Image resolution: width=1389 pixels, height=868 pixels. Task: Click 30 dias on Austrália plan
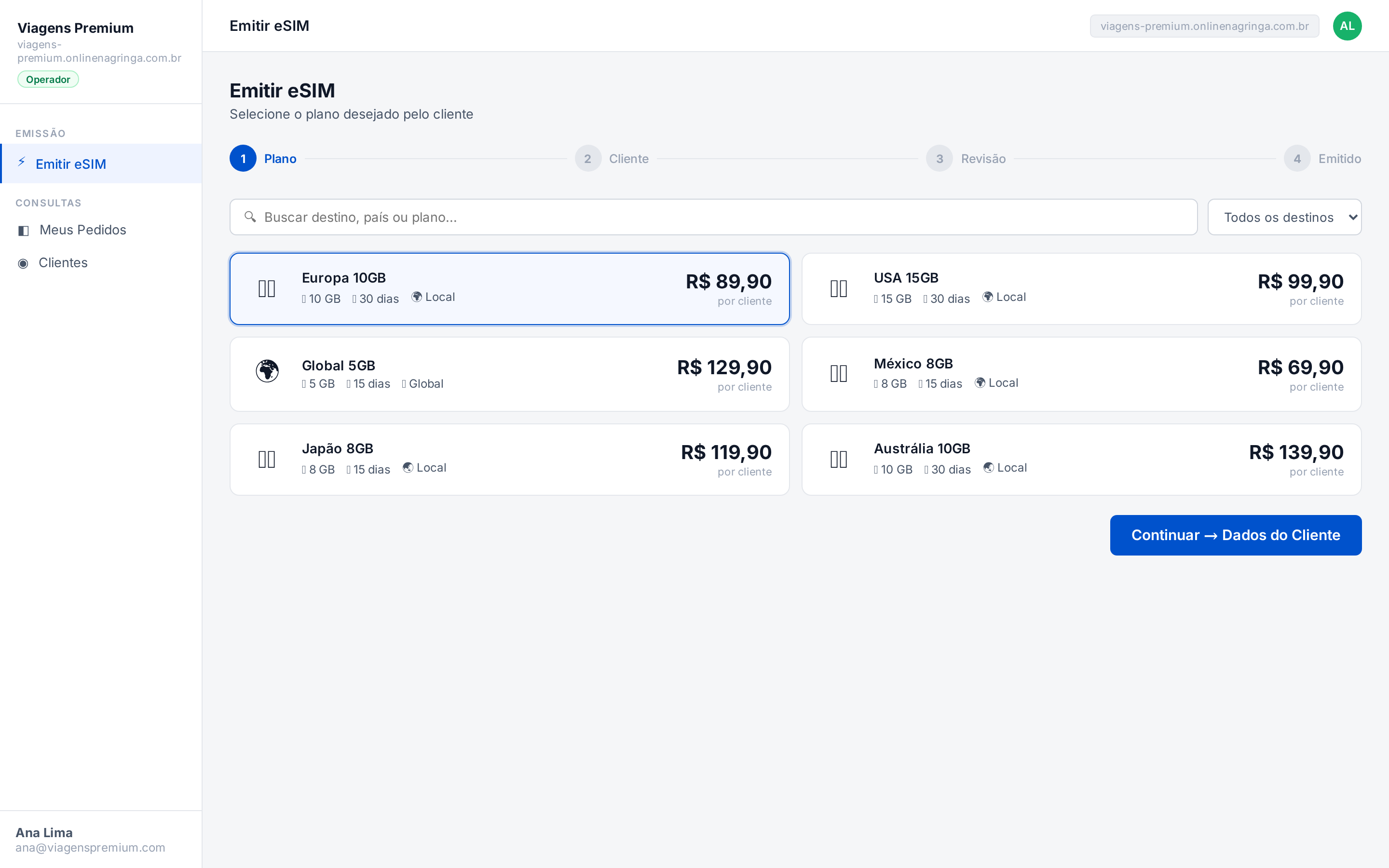948,469
